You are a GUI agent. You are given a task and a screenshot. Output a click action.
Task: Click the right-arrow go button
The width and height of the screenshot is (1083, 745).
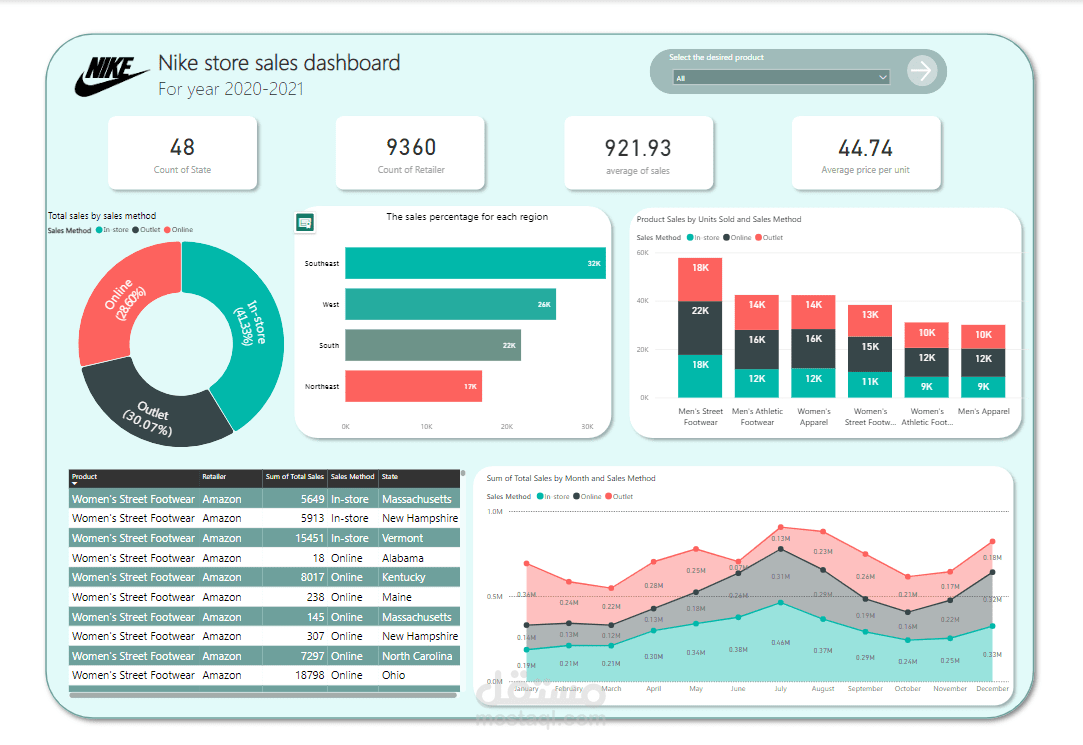pyautogui.click(x=921, y=70)
